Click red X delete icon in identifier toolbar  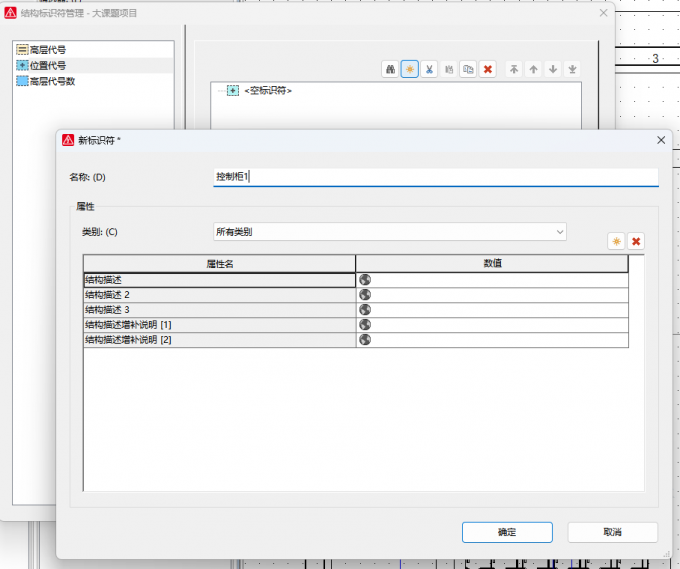[488, 69]
